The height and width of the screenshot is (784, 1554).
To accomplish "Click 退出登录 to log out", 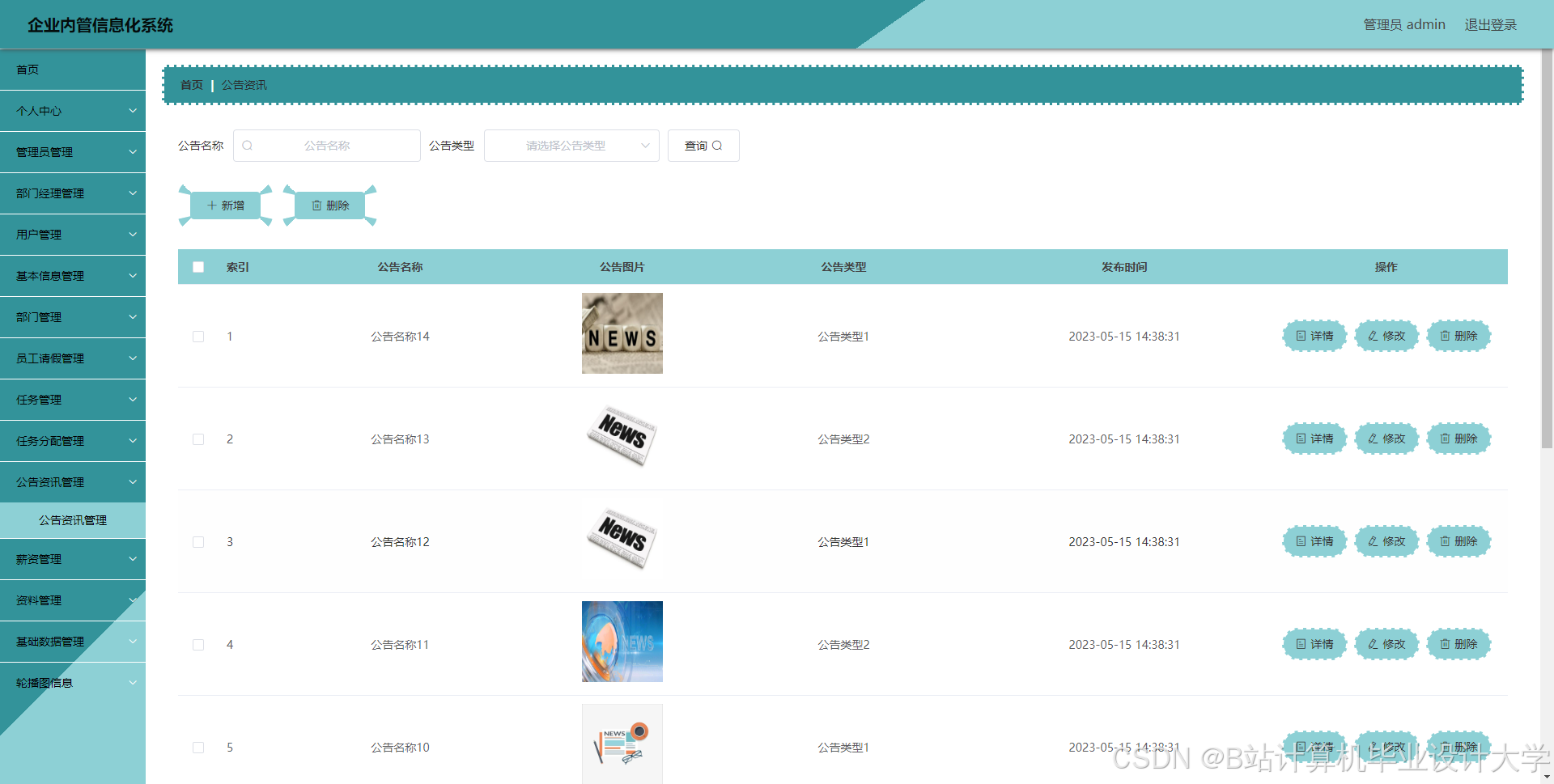I will (1490, 25).
